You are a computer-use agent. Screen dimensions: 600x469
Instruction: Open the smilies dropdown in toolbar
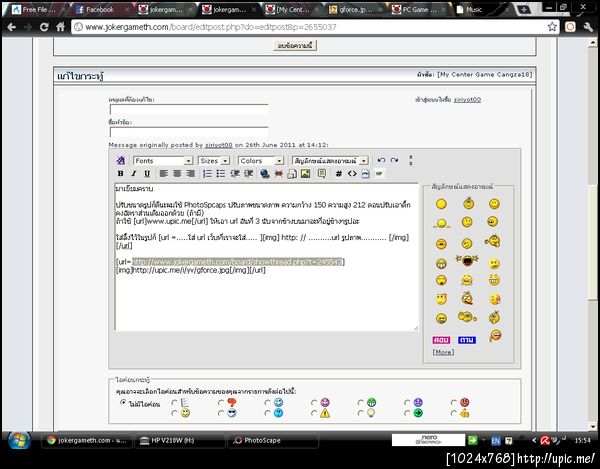330,161
